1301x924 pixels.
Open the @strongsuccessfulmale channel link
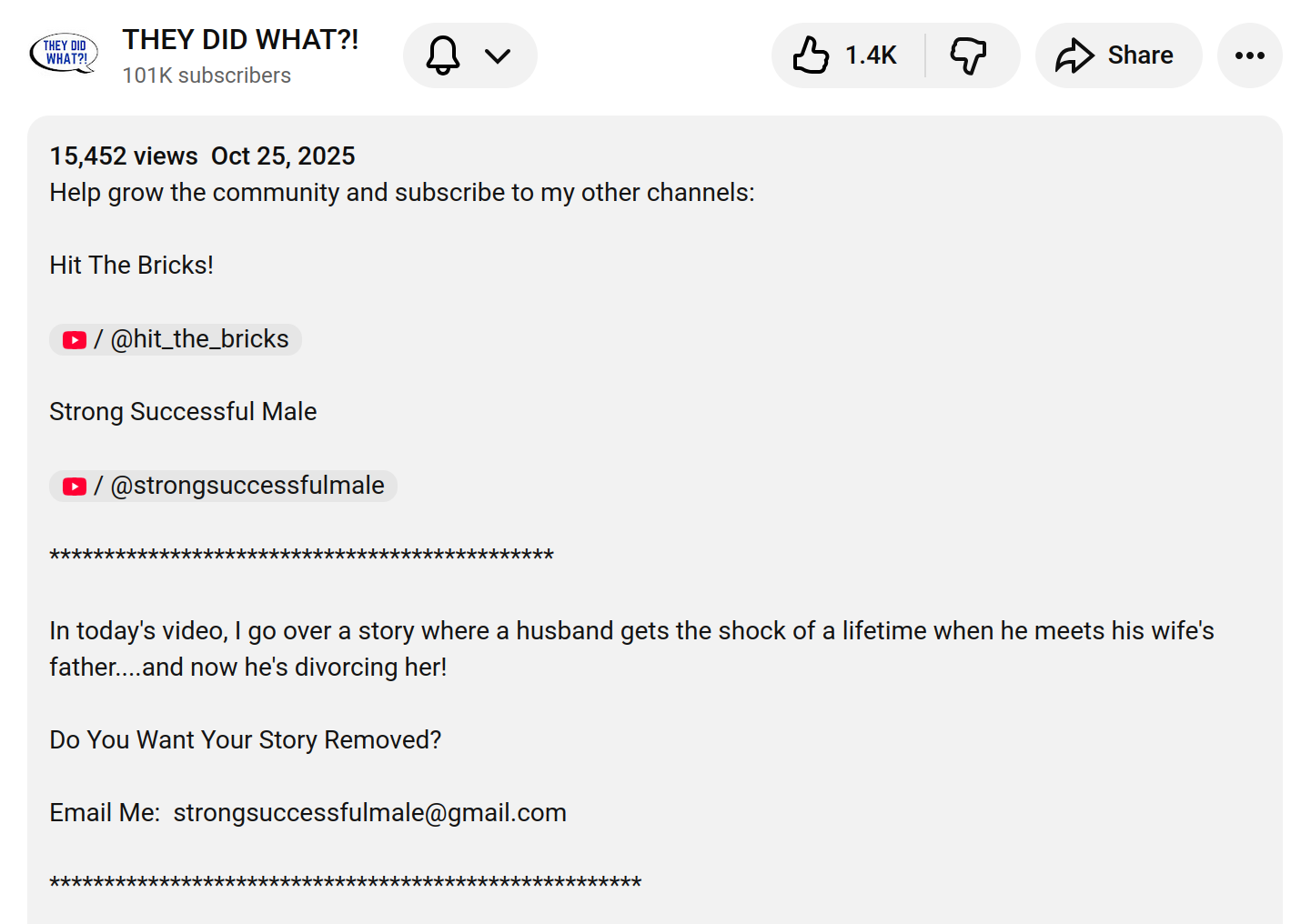tap(247, 486)
